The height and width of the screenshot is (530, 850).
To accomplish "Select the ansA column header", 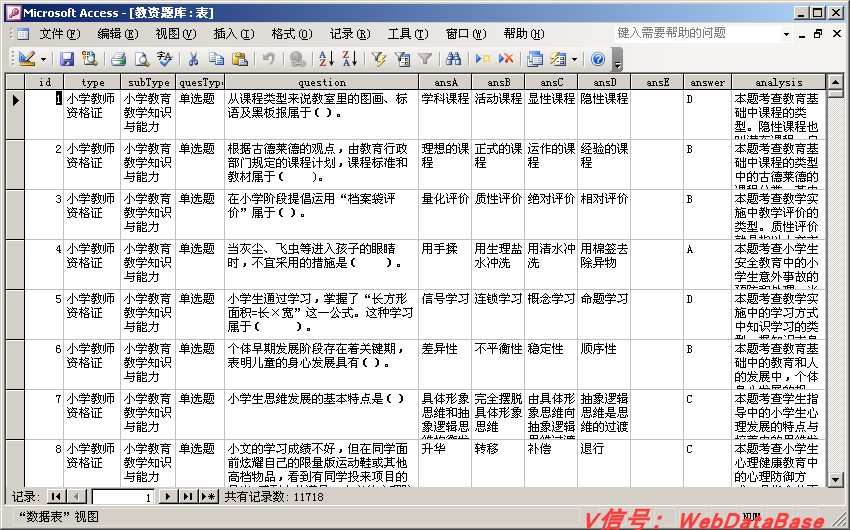I will pos(446,82).
